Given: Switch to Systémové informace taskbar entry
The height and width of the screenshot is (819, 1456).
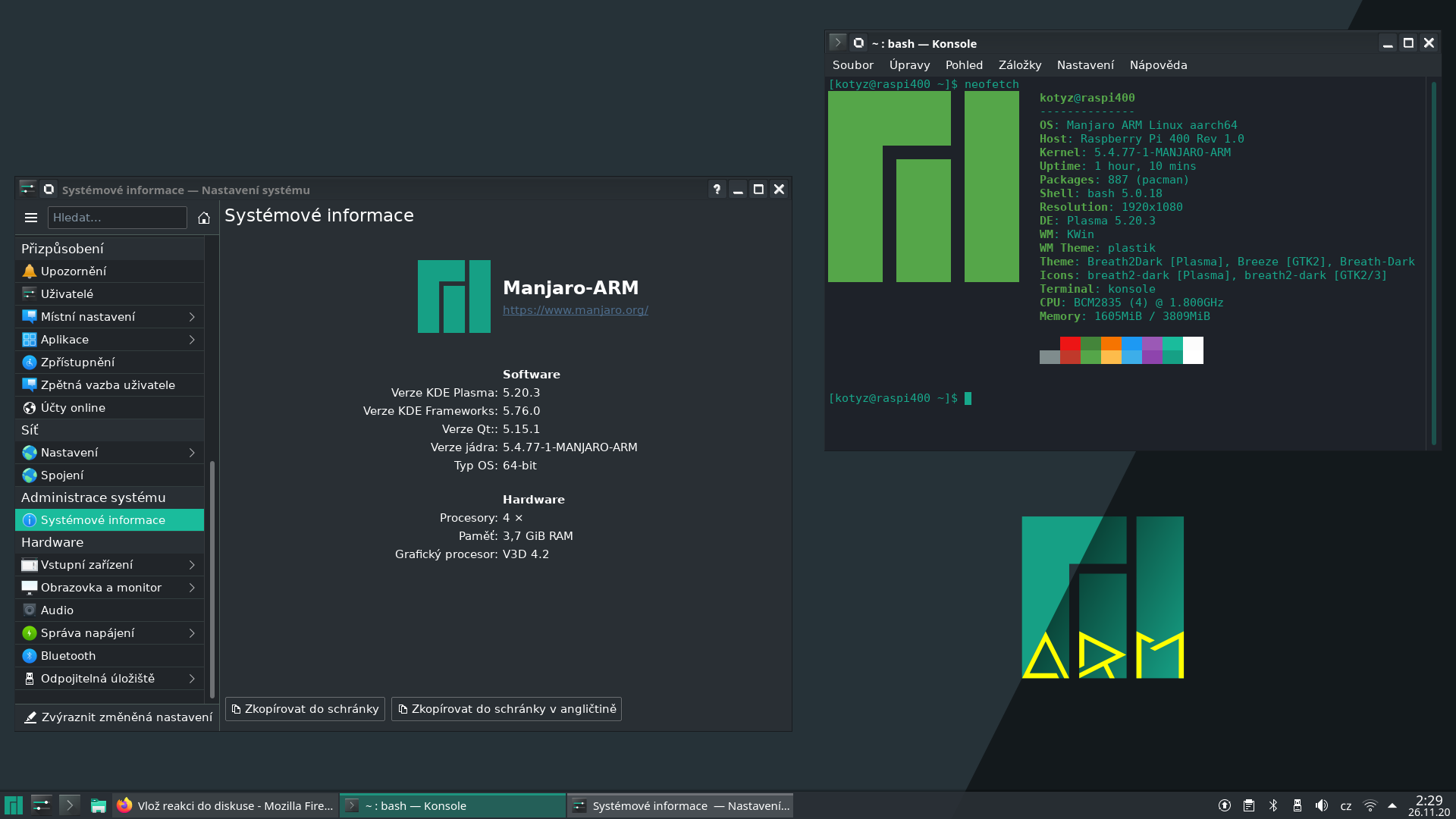Looking at the screenshot, I should tap(680, 805).
